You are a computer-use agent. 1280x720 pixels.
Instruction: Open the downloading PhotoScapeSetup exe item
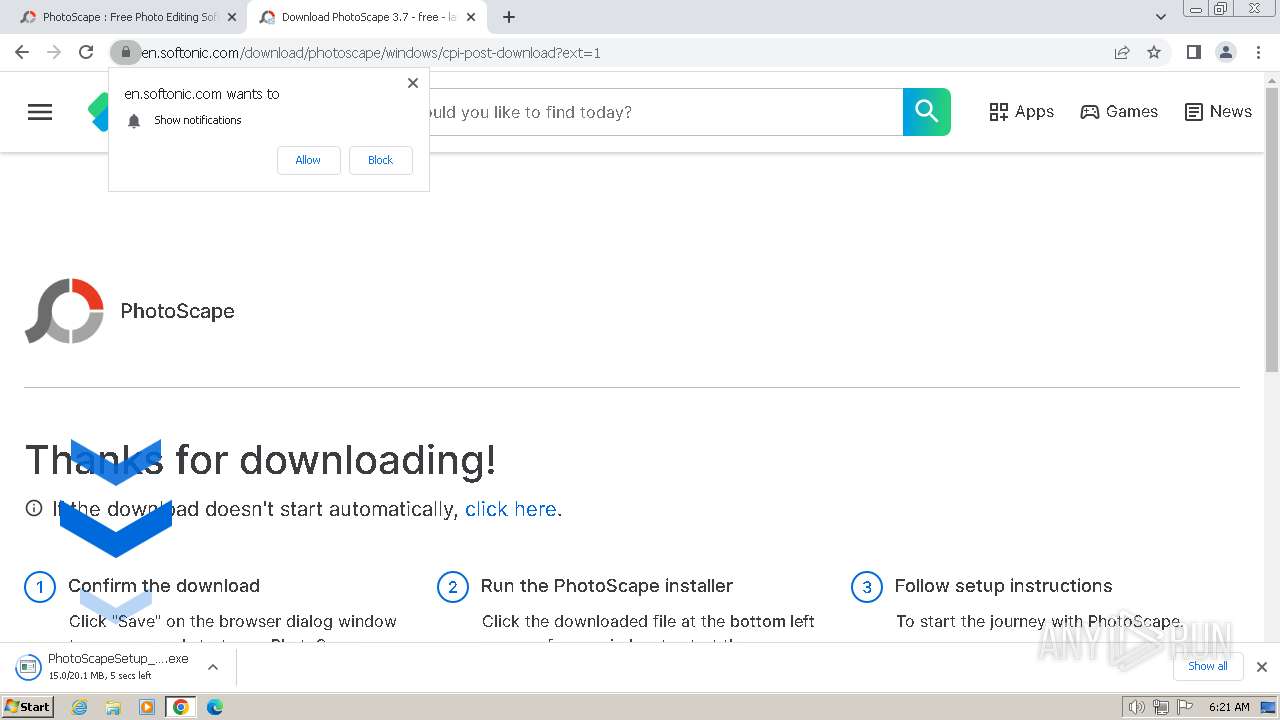104,666
